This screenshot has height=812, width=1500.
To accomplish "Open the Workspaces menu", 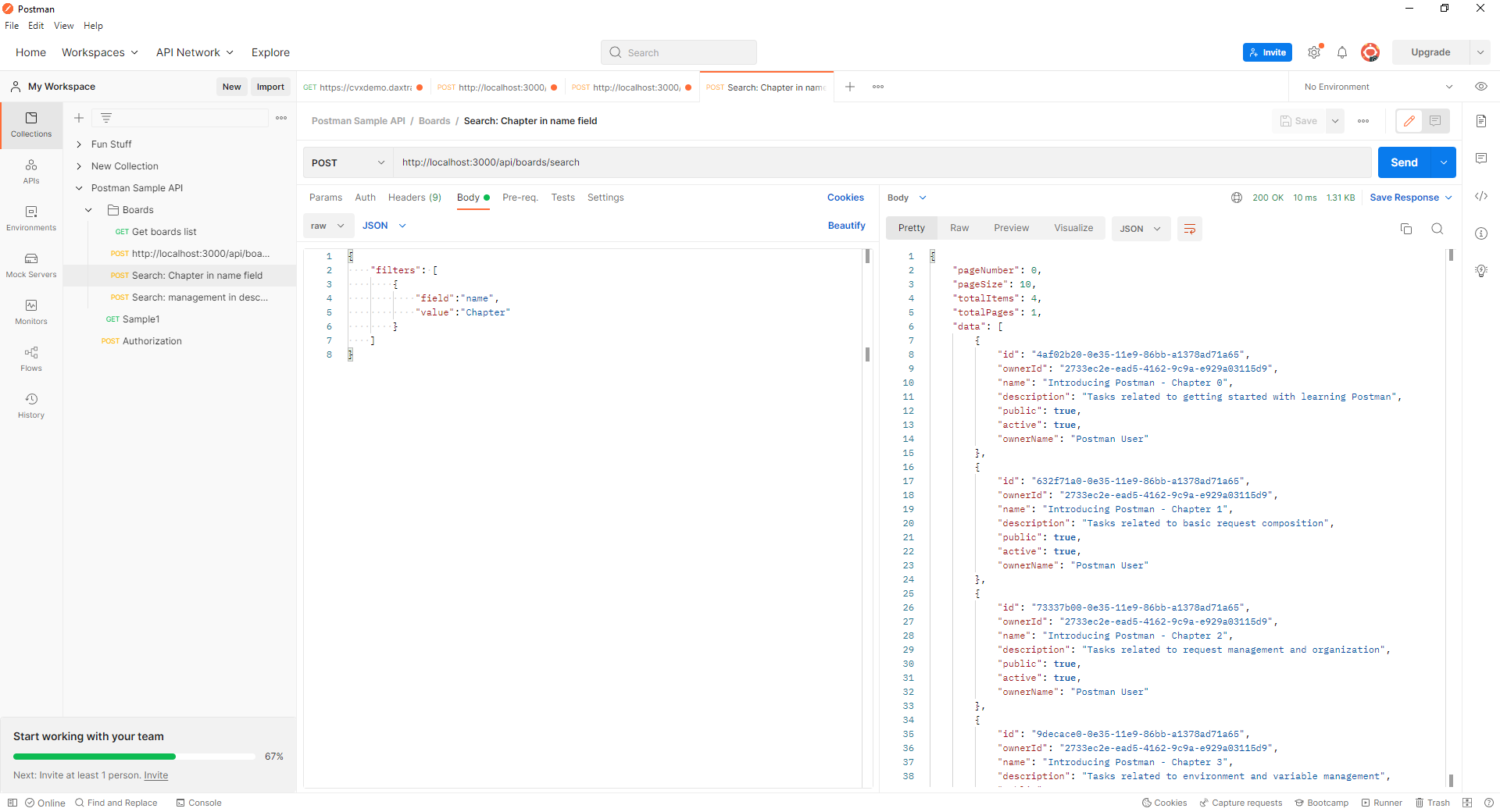I will pos(100,52).
